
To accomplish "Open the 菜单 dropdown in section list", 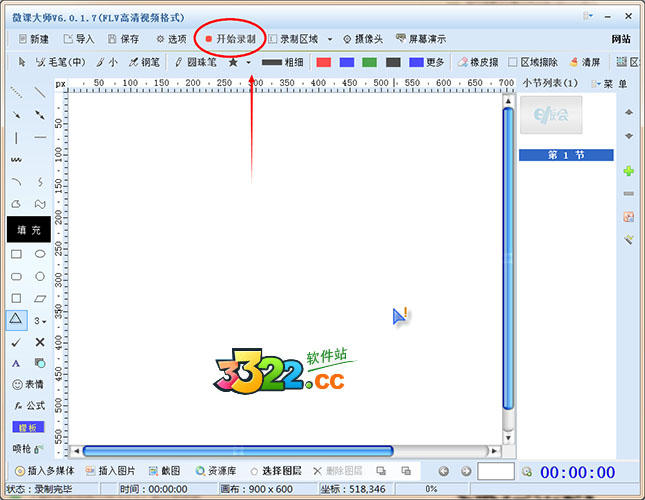I will (x=609, y=84).
